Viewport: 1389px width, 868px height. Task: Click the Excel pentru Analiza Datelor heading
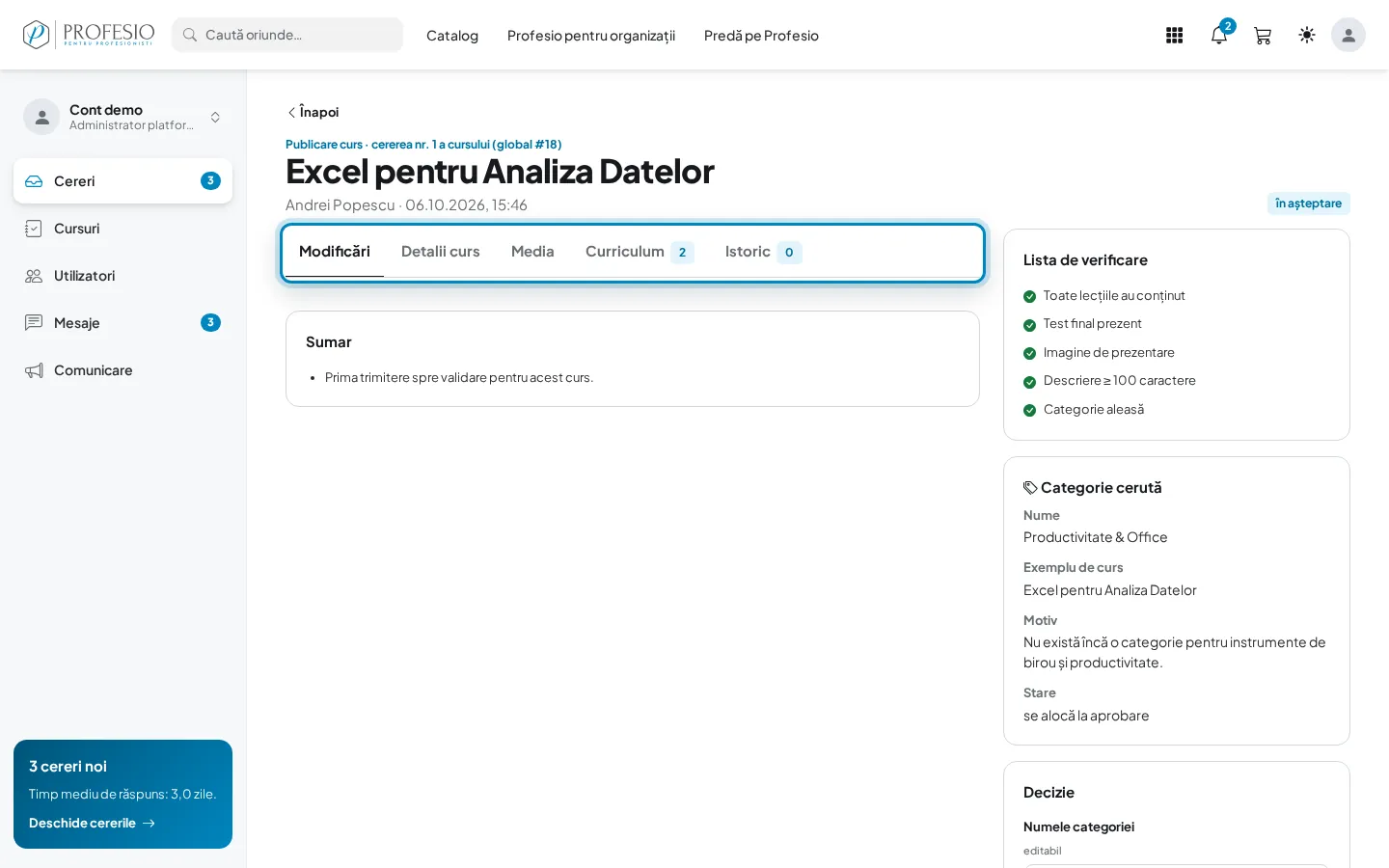[x=500, y=172]
